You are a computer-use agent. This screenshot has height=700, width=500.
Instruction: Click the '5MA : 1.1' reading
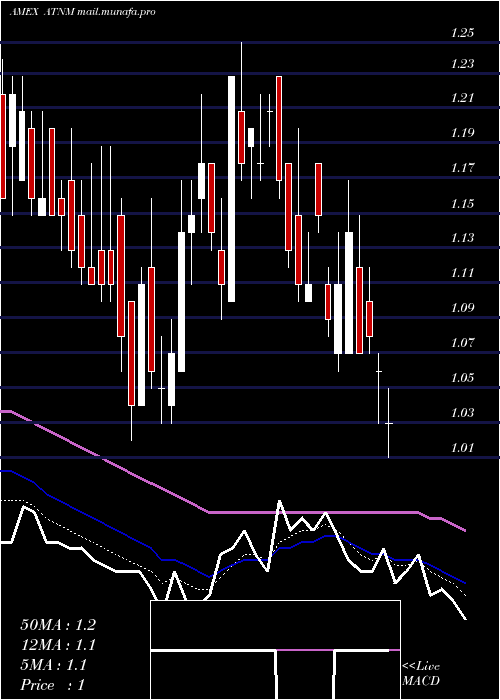coord(54,665)
